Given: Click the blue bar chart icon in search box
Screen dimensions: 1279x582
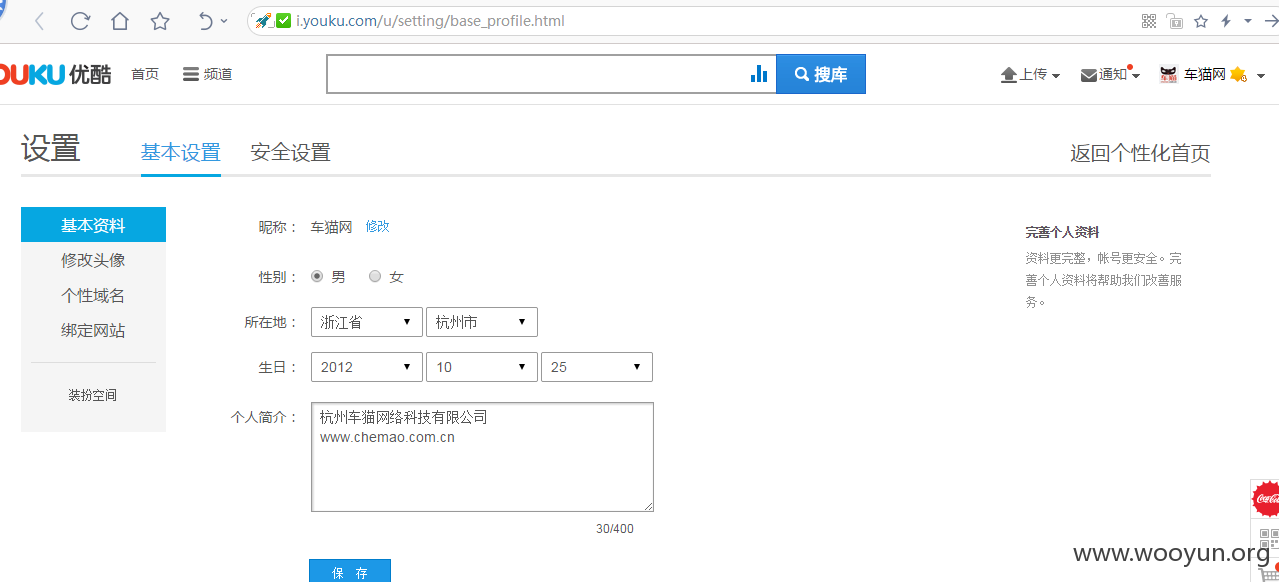Looking at the screenshot, I should [x=759, y=74].
